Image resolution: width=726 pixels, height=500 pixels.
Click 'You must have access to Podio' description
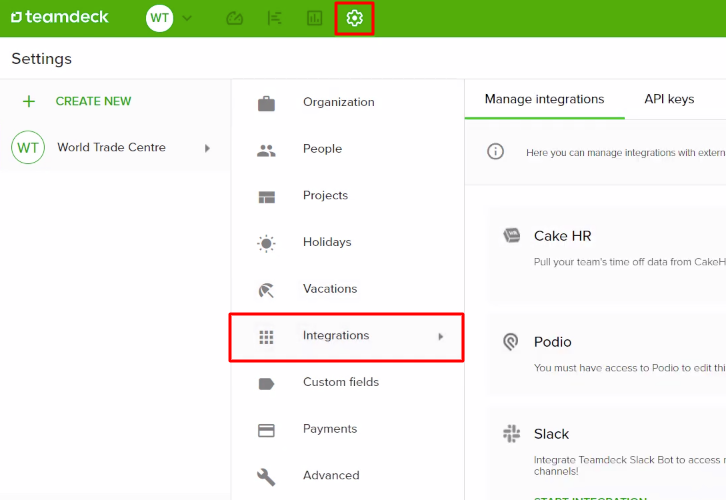[x=630, y=368]
